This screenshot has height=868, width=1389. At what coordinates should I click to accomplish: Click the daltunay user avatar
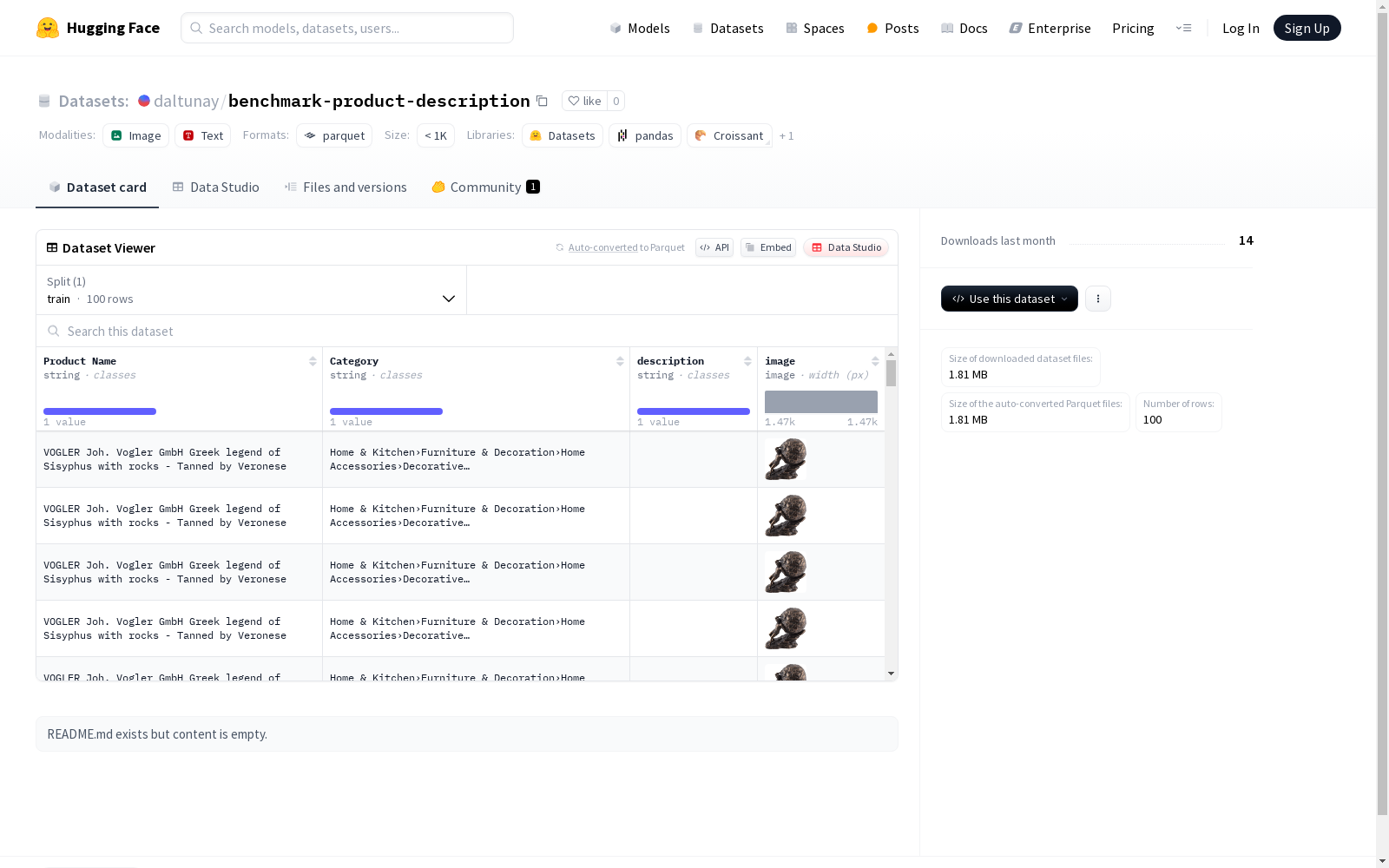click(x=144, y=101)
